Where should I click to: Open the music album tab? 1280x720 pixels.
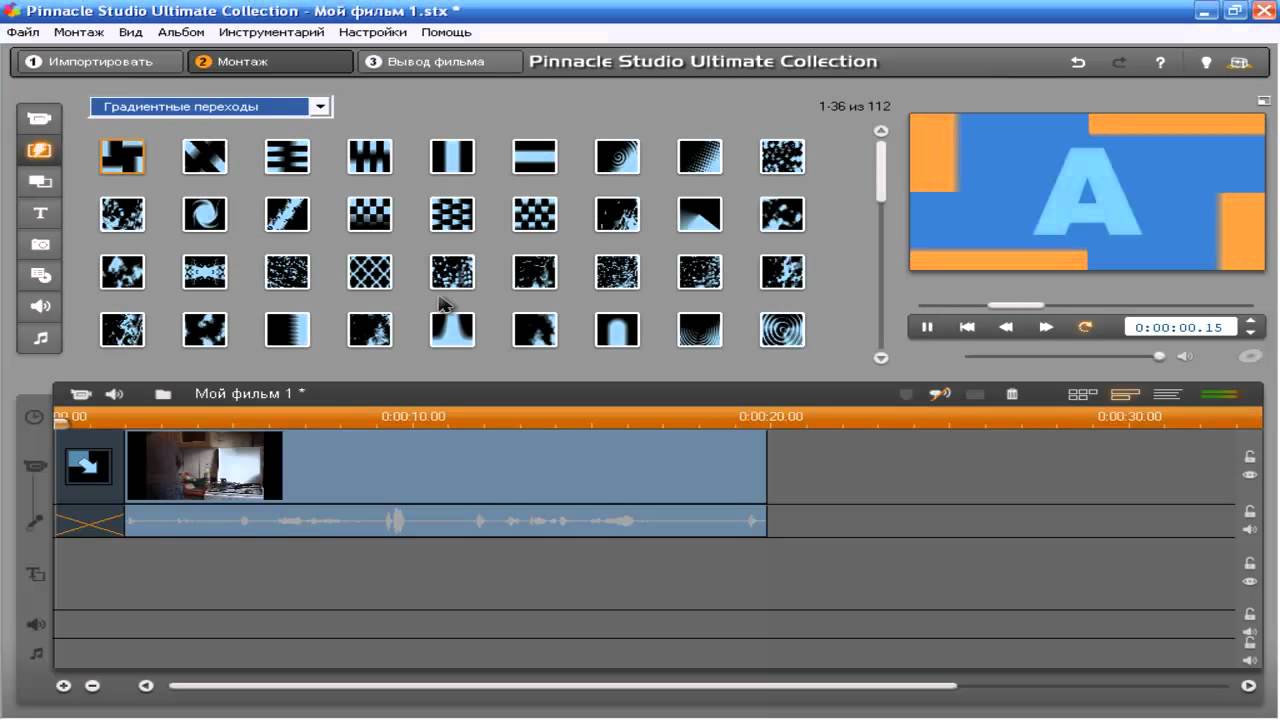tap(40, 338)
